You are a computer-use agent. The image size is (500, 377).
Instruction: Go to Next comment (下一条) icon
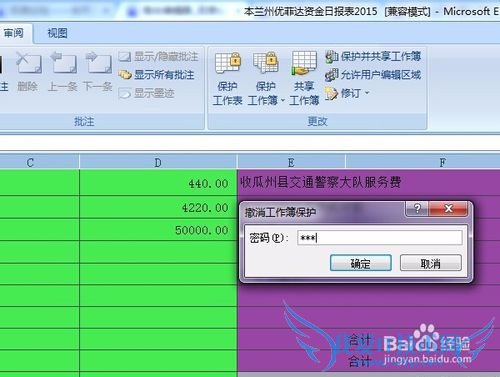pyautogui.click(x=98, y=71)
